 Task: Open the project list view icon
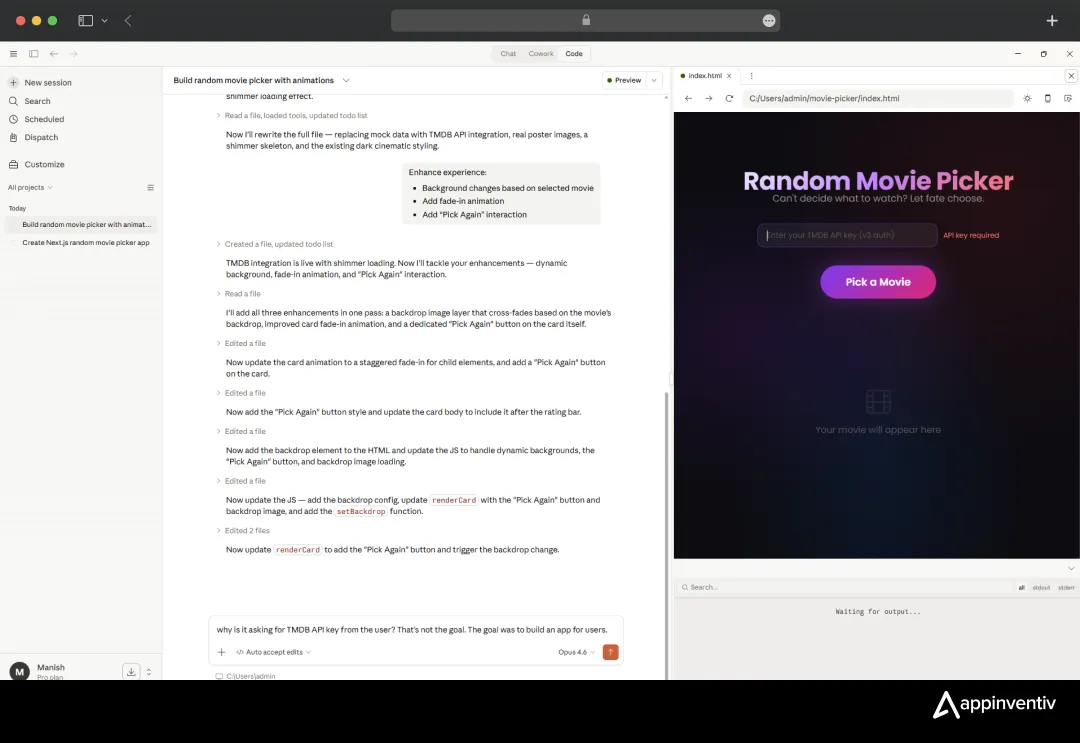pyautogui.click(x=151, y=187)
